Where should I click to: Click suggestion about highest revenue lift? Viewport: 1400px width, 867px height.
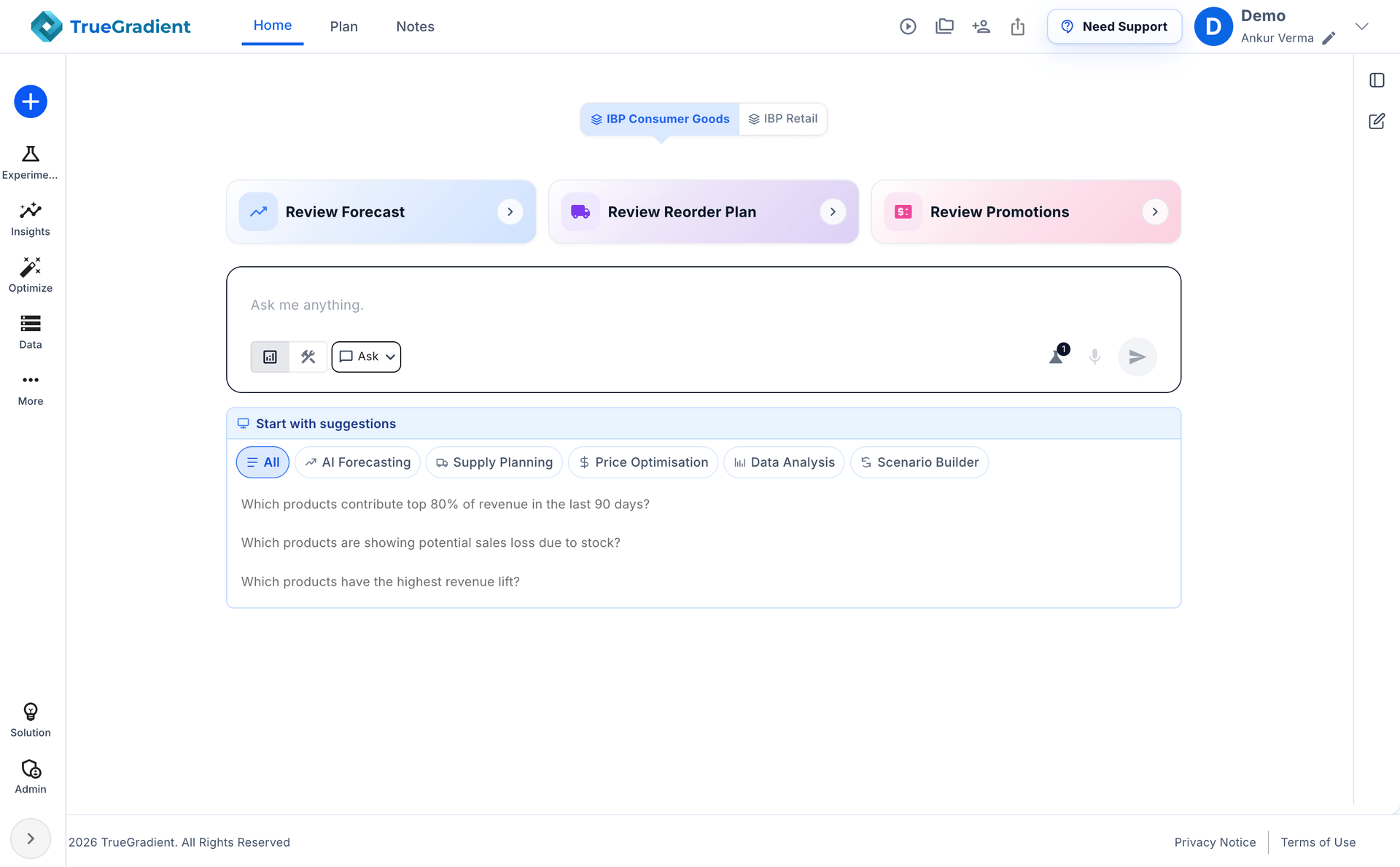tap(381, 582)
